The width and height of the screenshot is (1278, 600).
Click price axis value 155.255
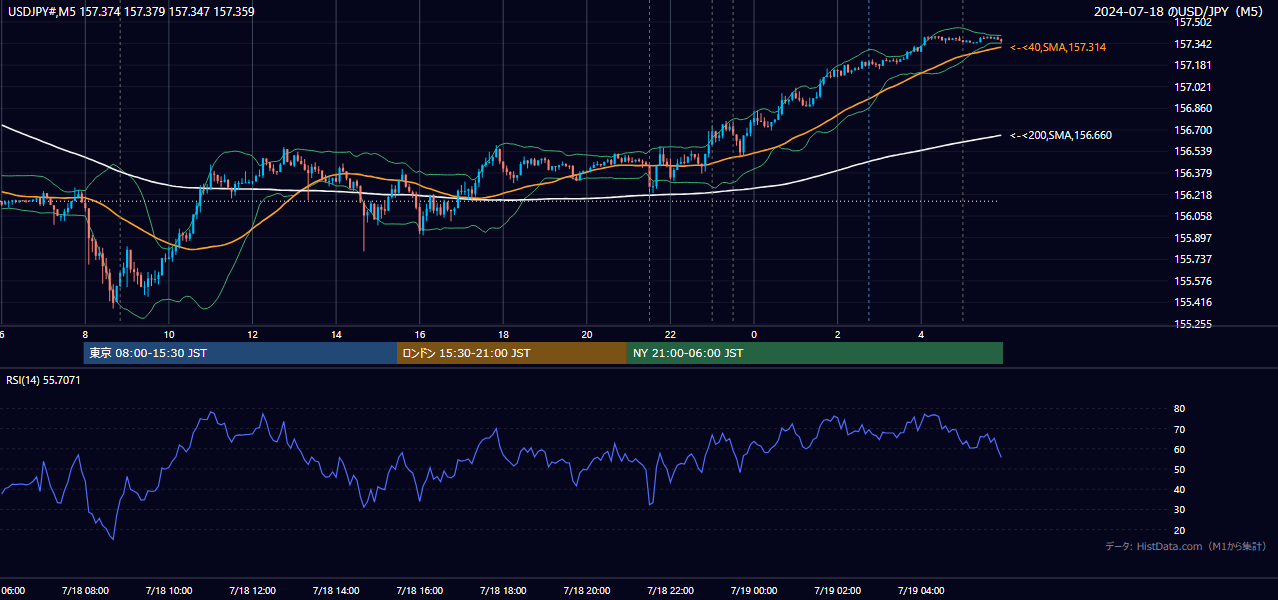coord(1192,324)
